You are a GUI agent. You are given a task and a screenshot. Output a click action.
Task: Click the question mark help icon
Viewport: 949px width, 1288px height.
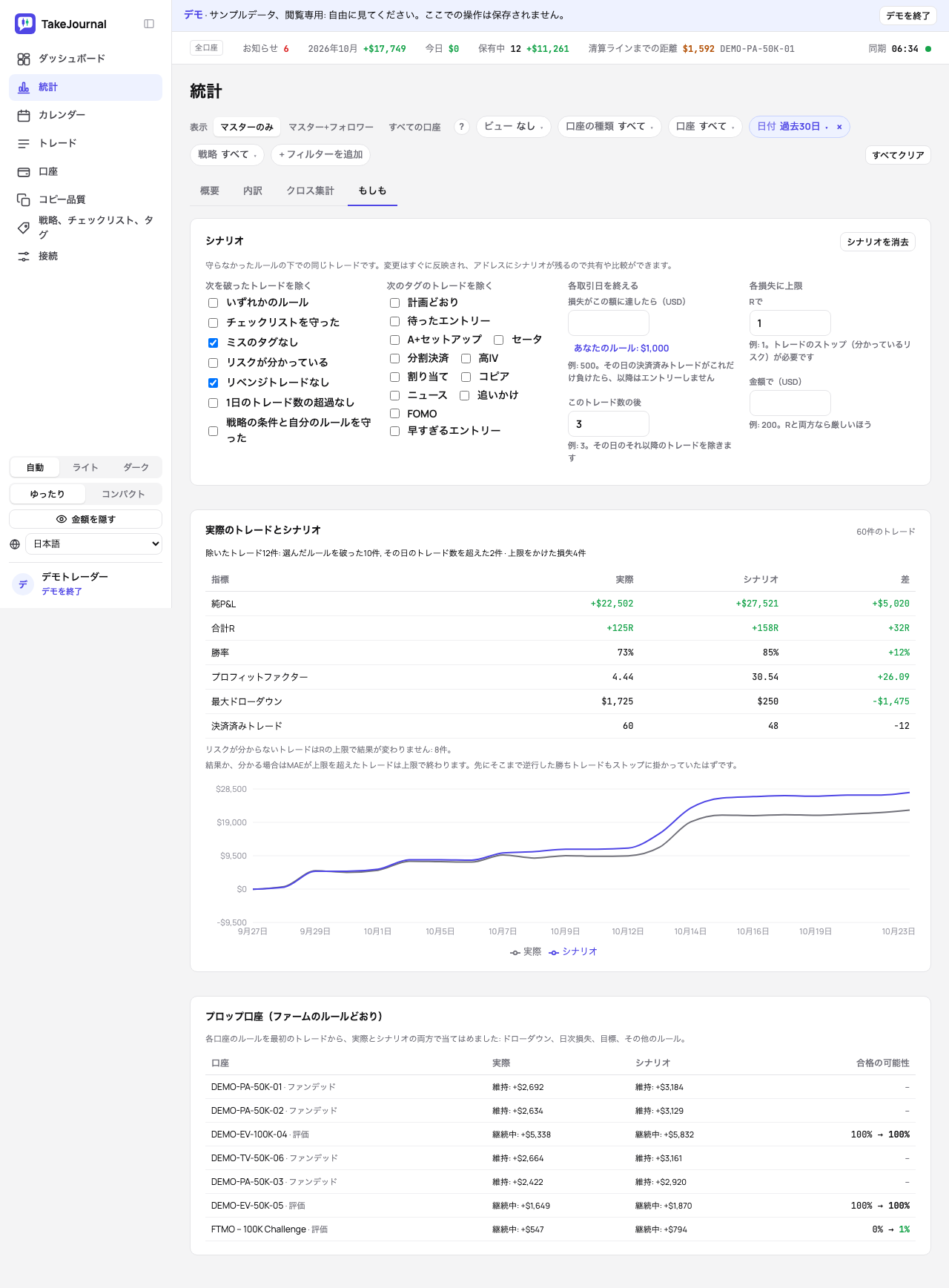(462, 127)
